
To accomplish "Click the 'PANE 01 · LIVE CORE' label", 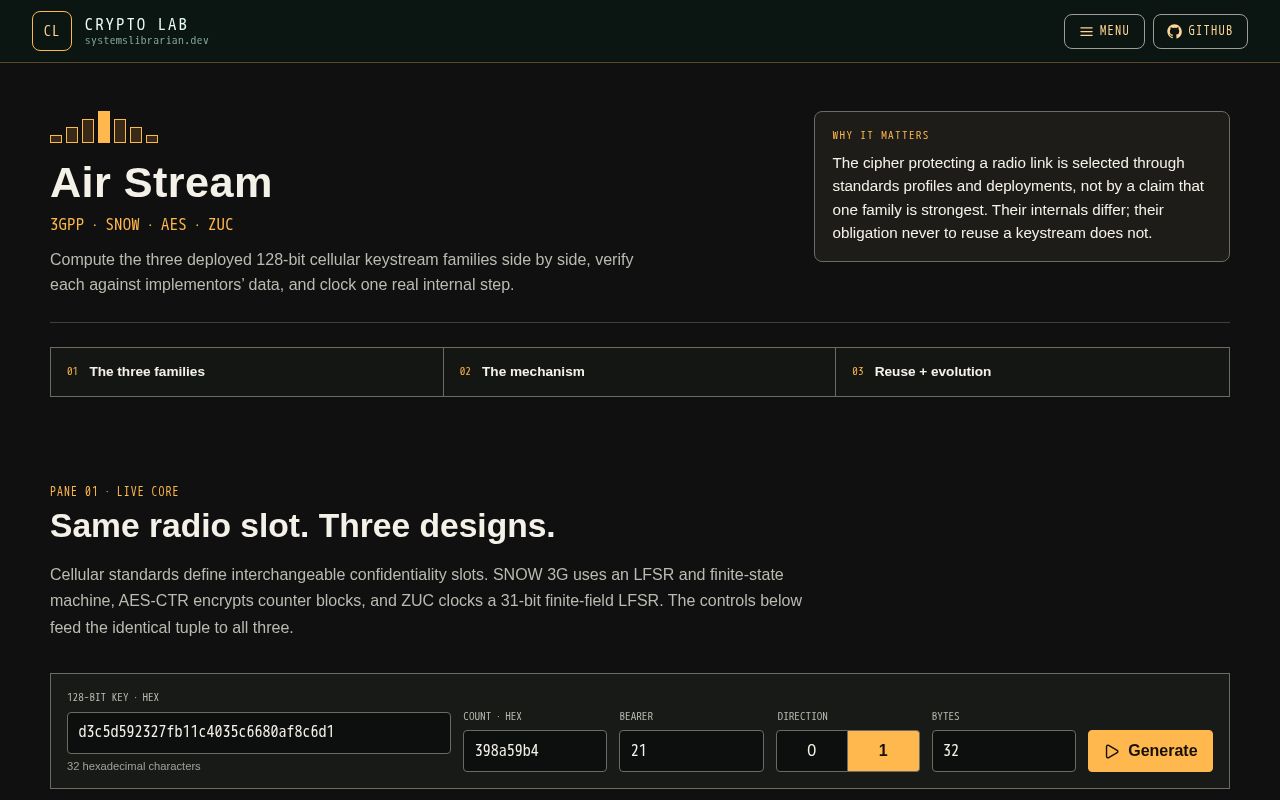I will tap(115, 492).
